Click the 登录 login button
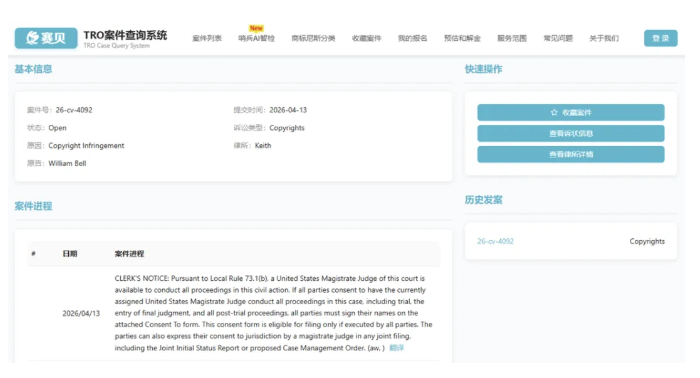The image size is (700, 378). (x=660, y=38)
